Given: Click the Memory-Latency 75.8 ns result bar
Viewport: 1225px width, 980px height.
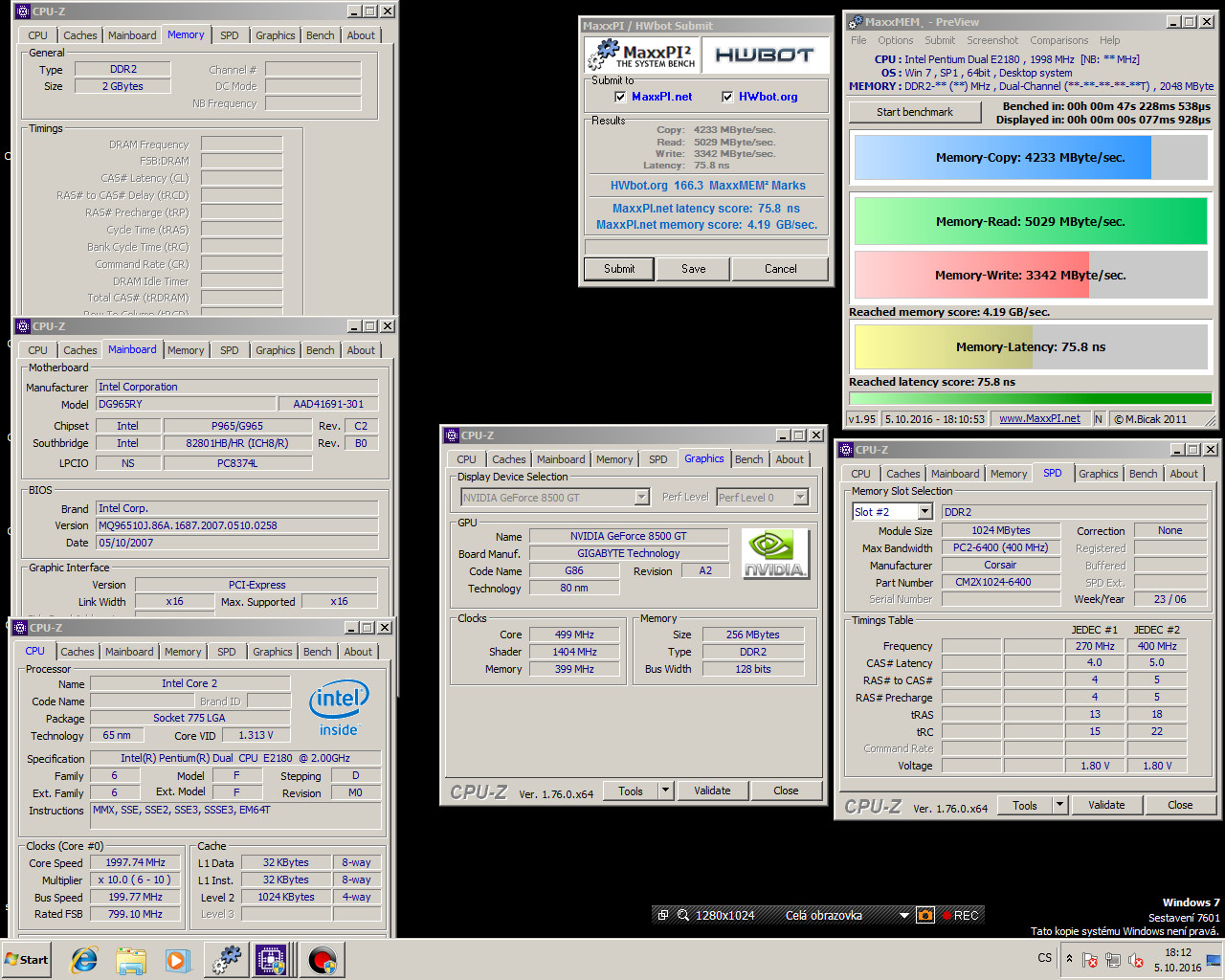Looking at the screenshot, I should coord(1031,346).
